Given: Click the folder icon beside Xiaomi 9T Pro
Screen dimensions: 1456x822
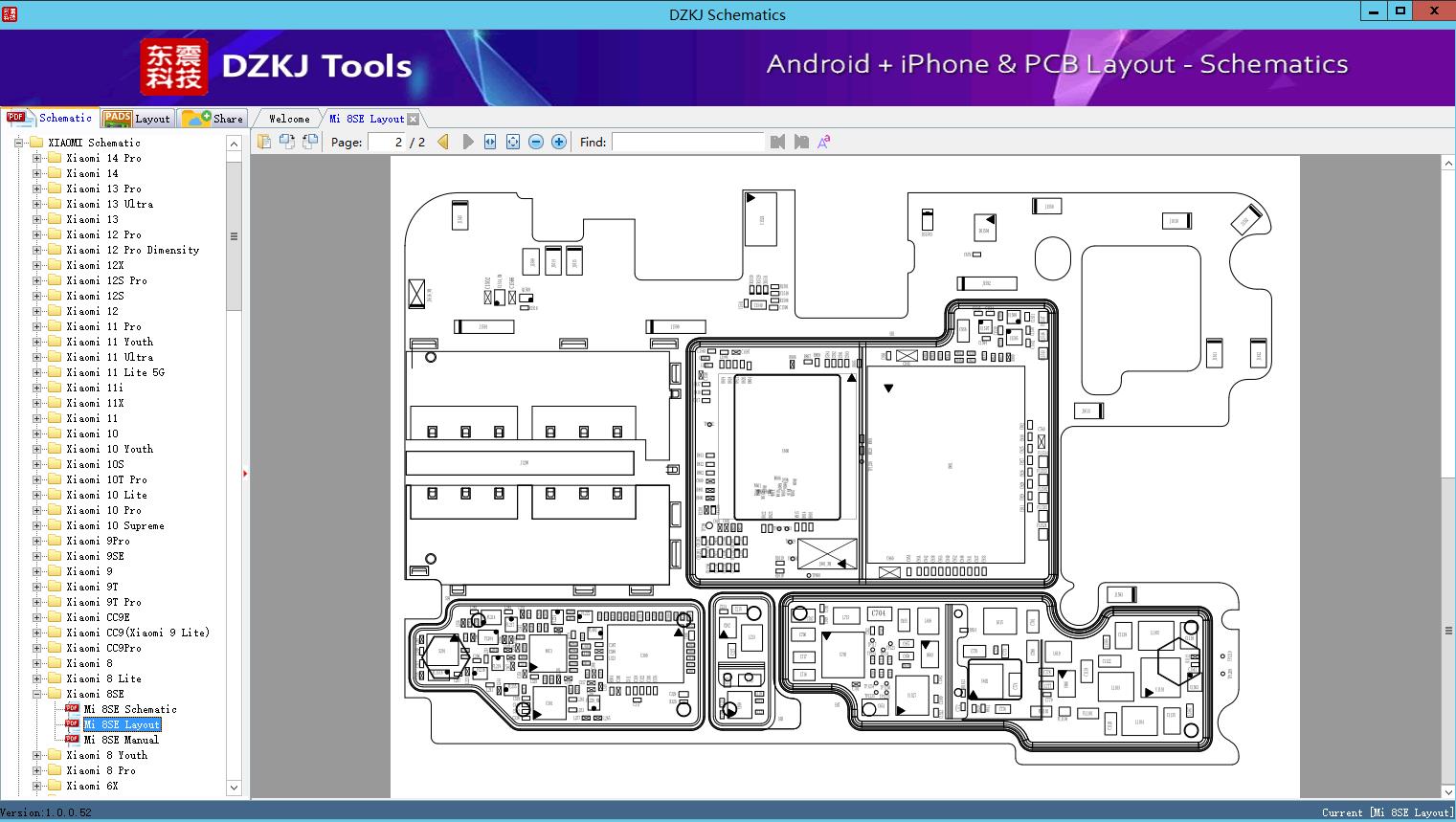Looking at the screenshot, I should (x=55, y=602).
